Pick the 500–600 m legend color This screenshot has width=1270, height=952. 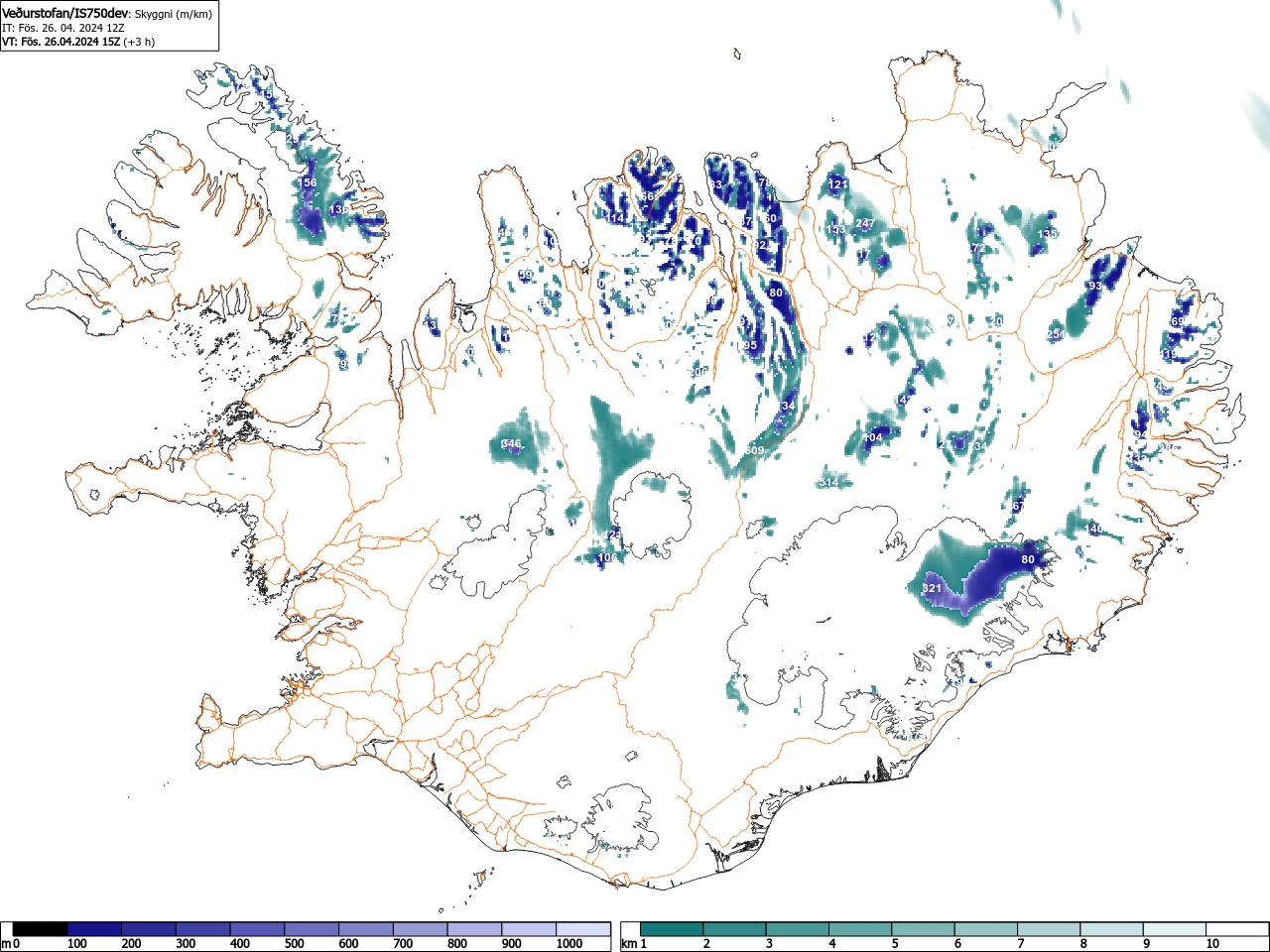[x=312, y=929]
